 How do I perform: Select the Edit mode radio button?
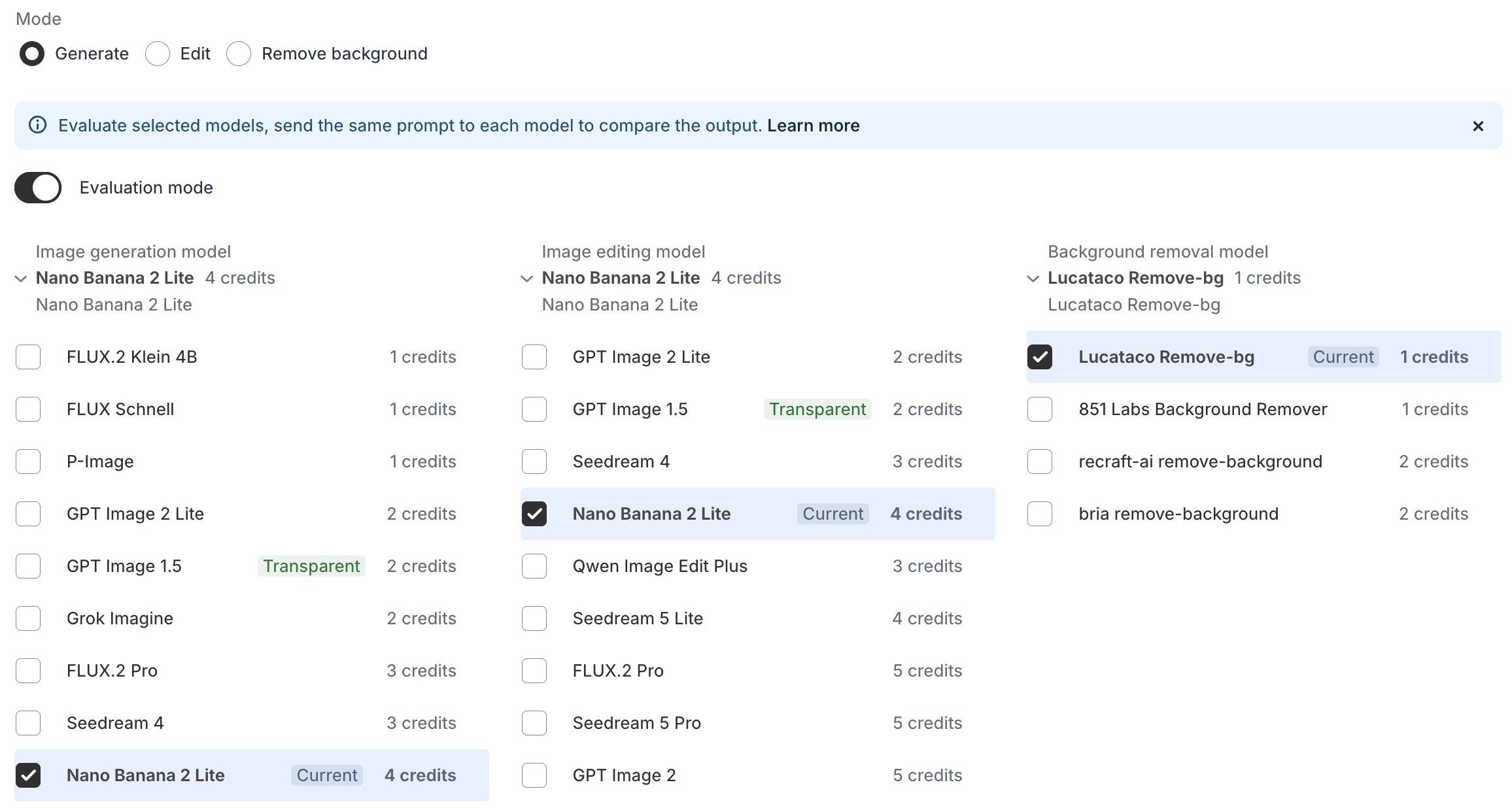(x=158, y=54)
